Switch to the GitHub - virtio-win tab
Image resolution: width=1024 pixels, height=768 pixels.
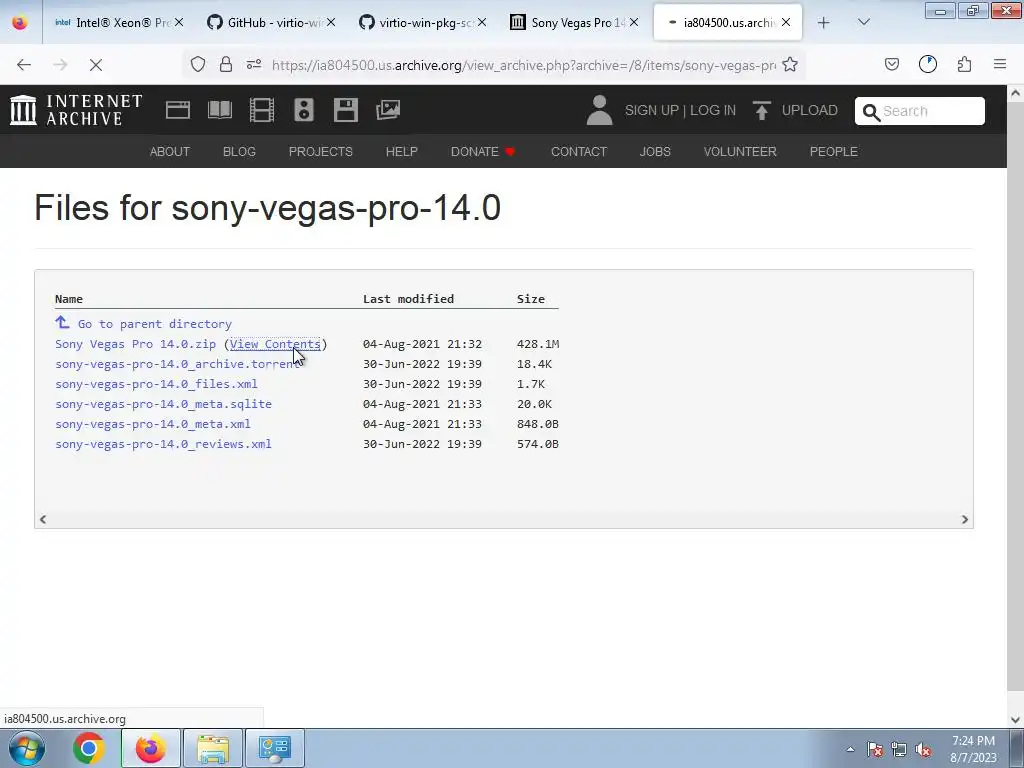[272, 23]
